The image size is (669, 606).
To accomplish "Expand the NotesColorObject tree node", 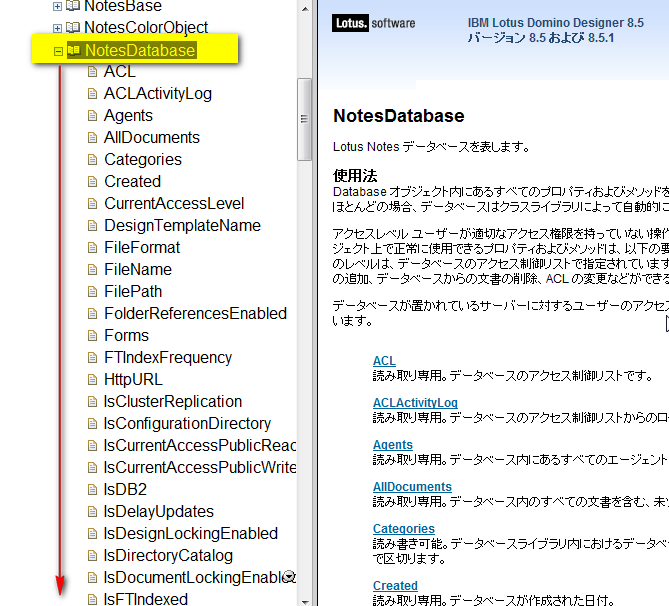I will (x=57, y=29).
